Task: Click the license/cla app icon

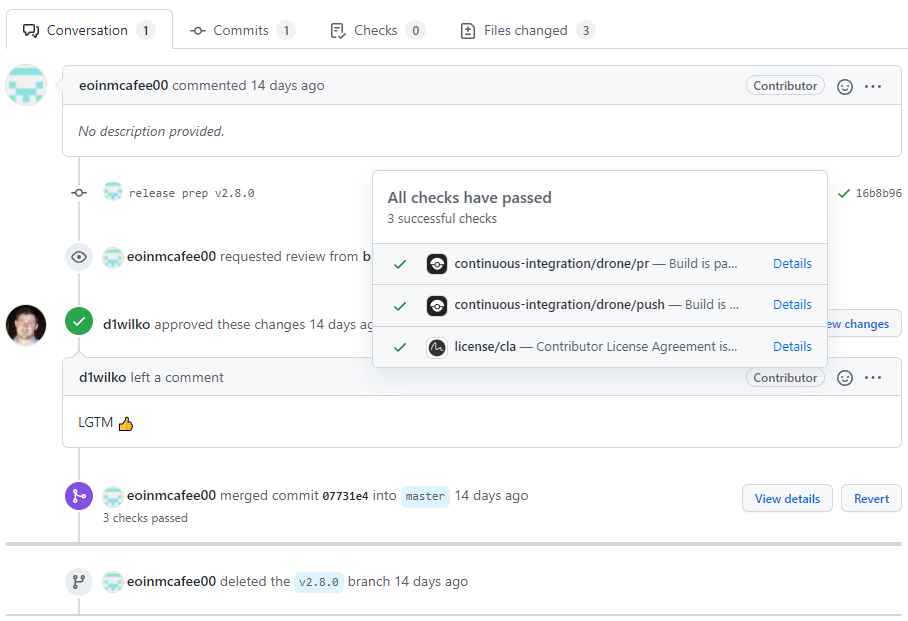Action: pyautogui.click(x=436, y=347)
